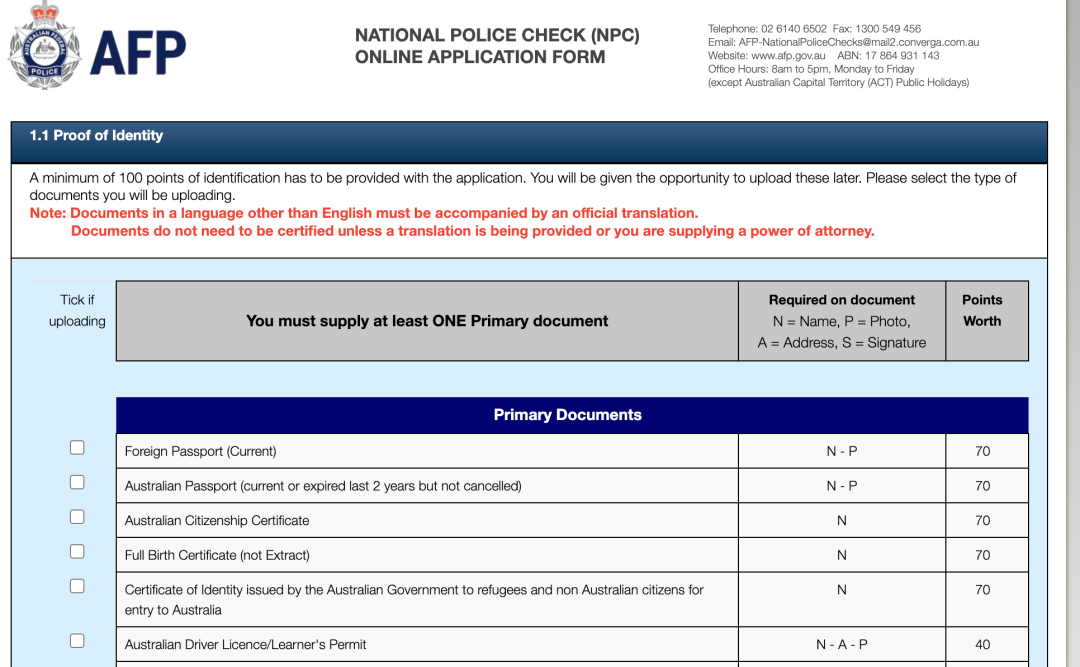Enable the Certificate of Identity checkbox
The image size is (1080, 667).
77,586
